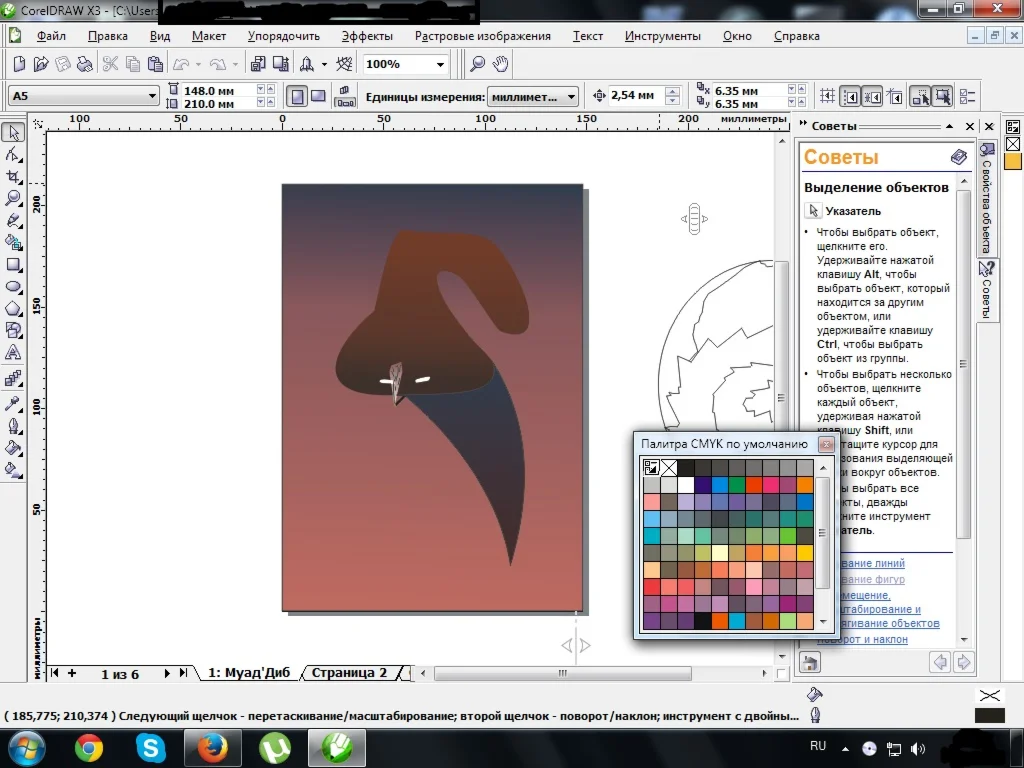
Task: Switch to the Страница 2 tab
Action: pos(352,673)
